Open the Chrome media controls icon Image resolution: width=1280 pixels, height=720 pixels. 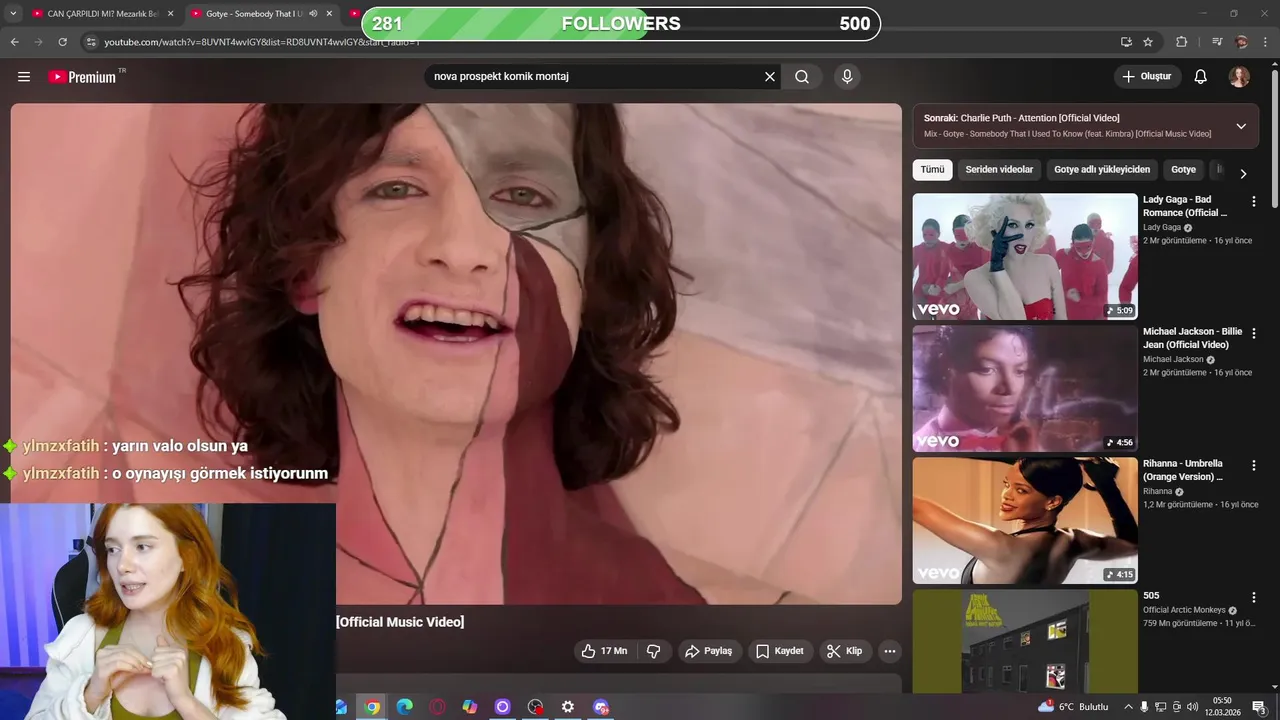click(1217, 42)
